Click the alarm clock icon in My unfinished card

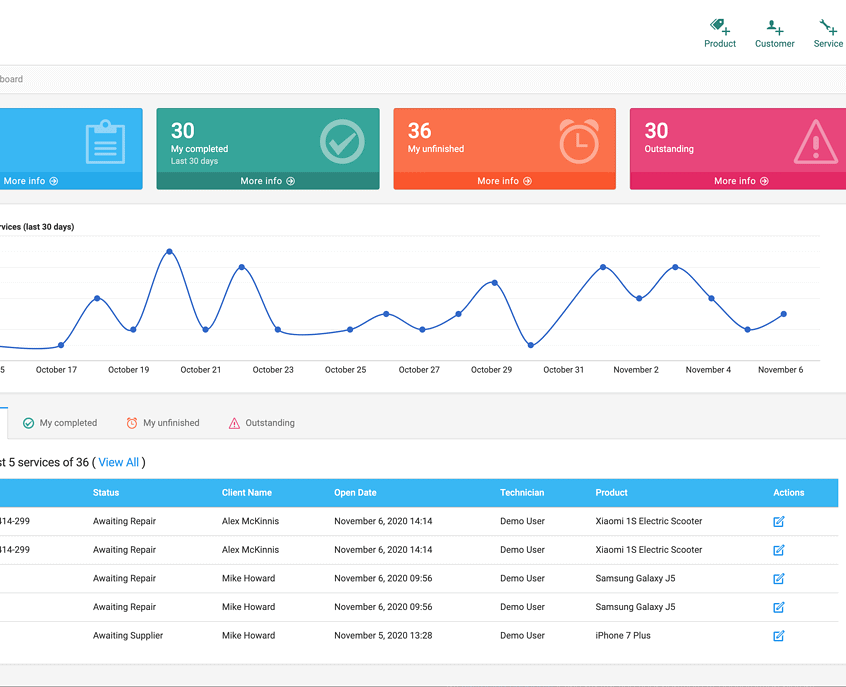click(579, 141)
